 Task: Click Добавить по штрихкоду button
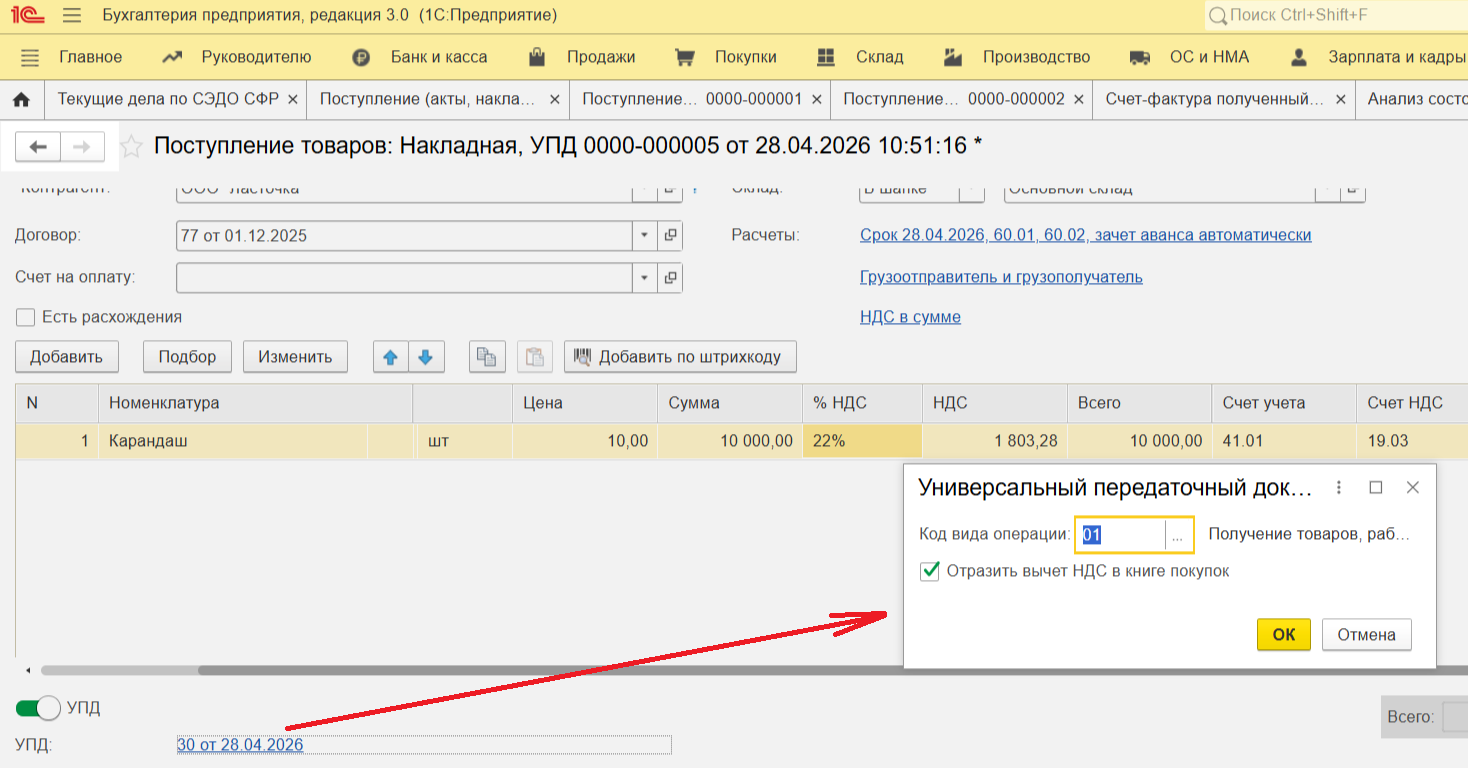(x=680, y=357)
